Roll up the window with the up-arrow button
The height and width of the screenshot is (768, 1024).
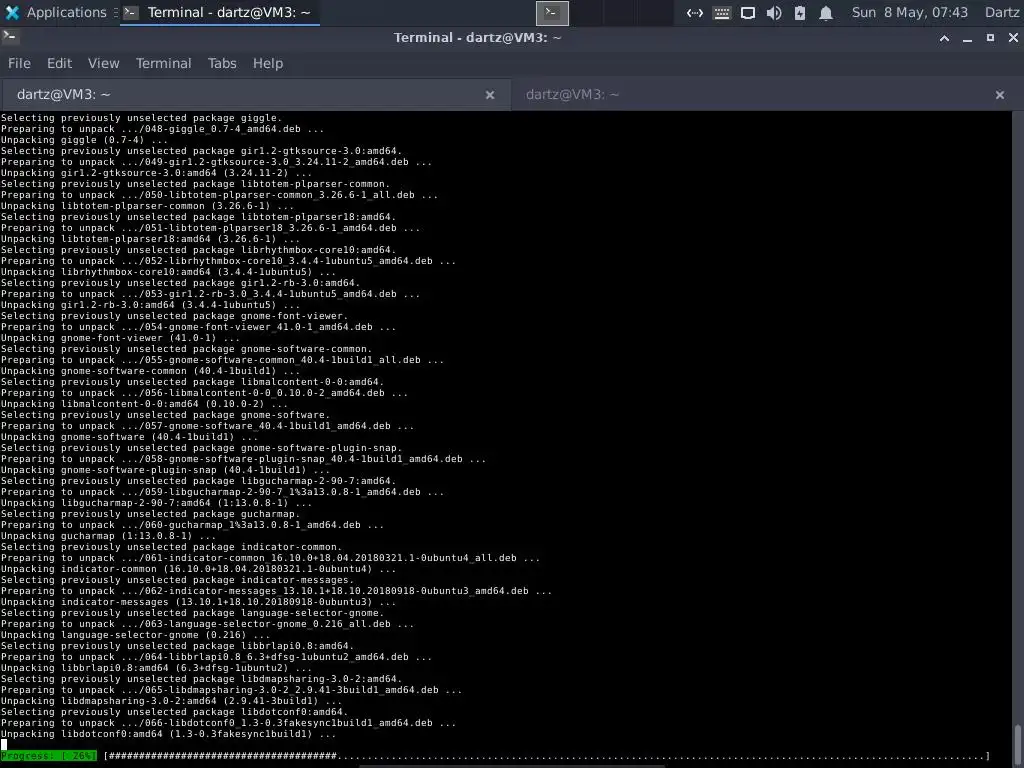click(944, 39)
